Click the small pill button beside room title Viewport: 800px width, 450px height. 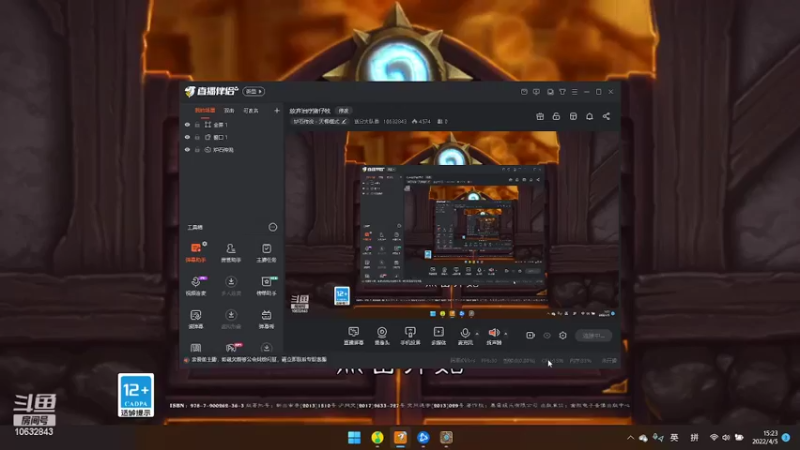coord(344,111)
